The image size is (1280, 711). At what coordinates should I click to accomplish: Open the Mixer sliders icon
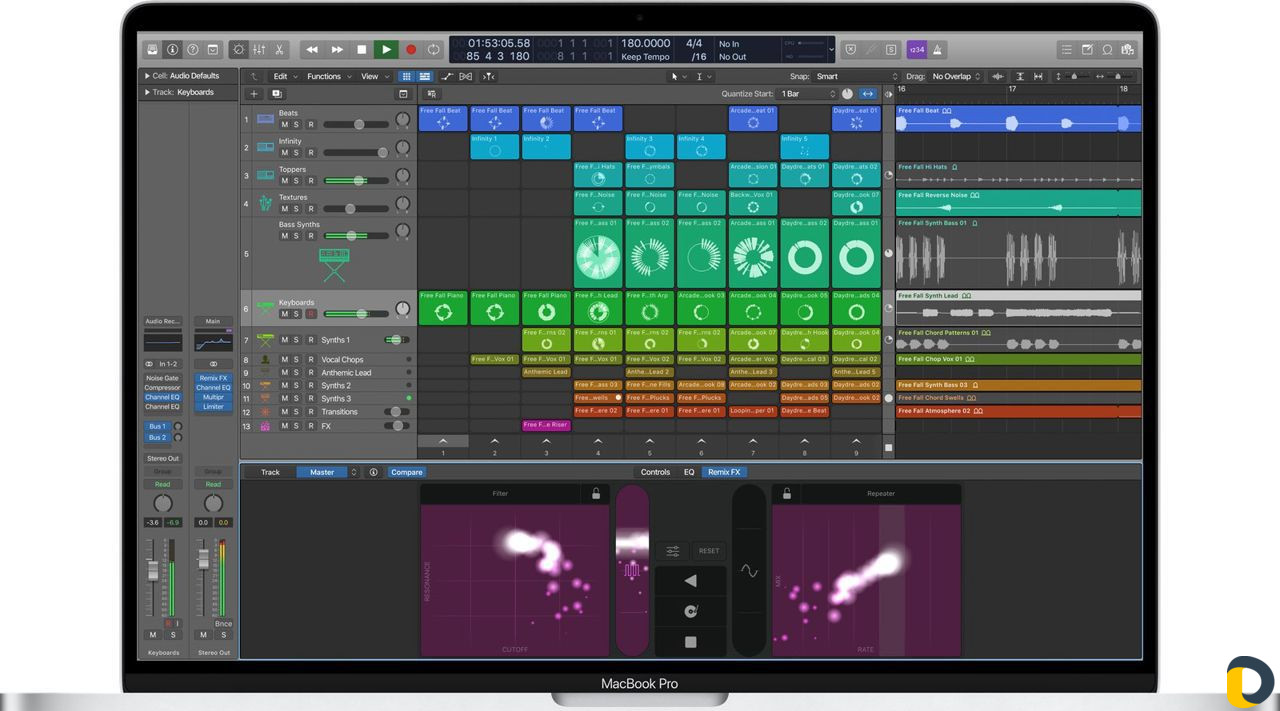[259, 49]
